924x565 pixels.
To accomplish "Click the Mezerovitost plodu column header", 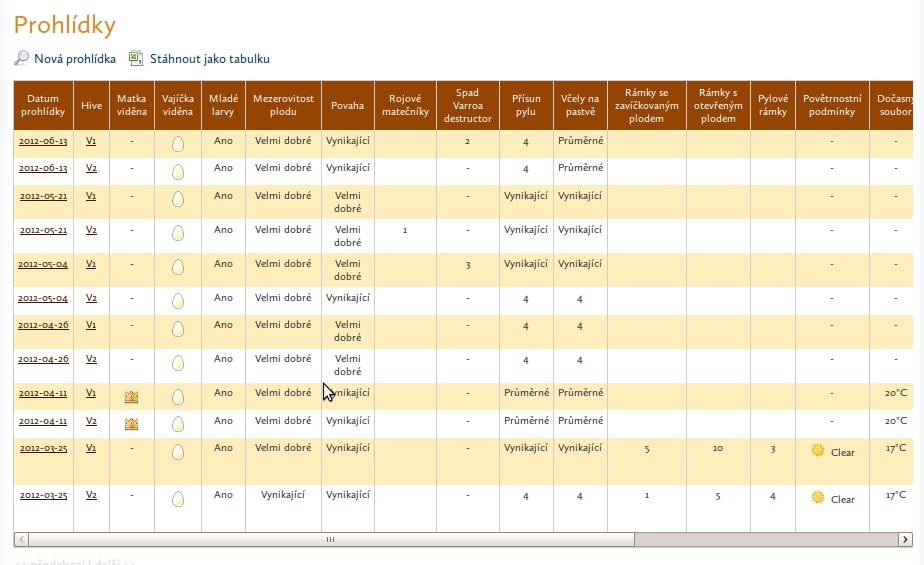I will pyautogui.click(x=283, y=105).
